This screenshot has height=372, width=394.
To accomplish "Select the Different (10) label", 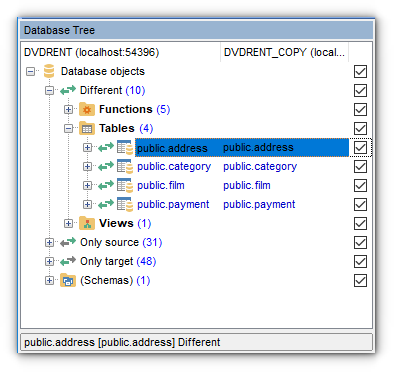I will click(x=112, y=90).
